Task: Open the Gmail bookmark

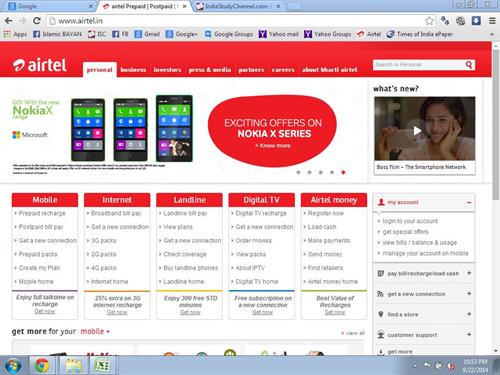Action: coord(147,34)
